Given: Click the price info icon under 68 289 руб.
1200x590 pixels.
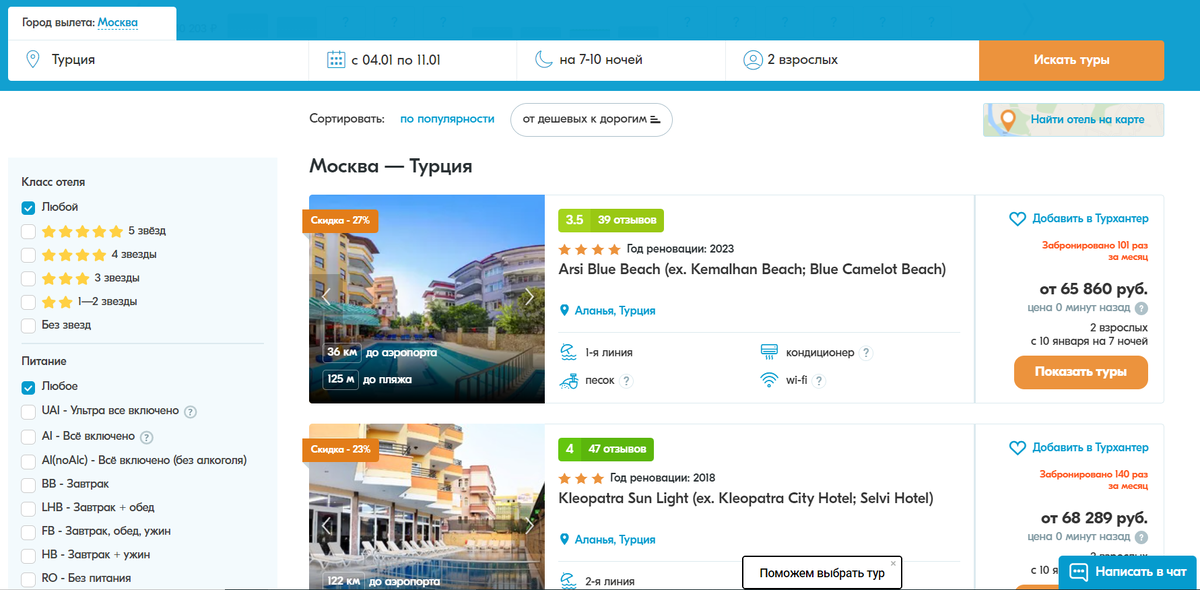Looking at the screenshot, I should click(x=1141, y=538).
